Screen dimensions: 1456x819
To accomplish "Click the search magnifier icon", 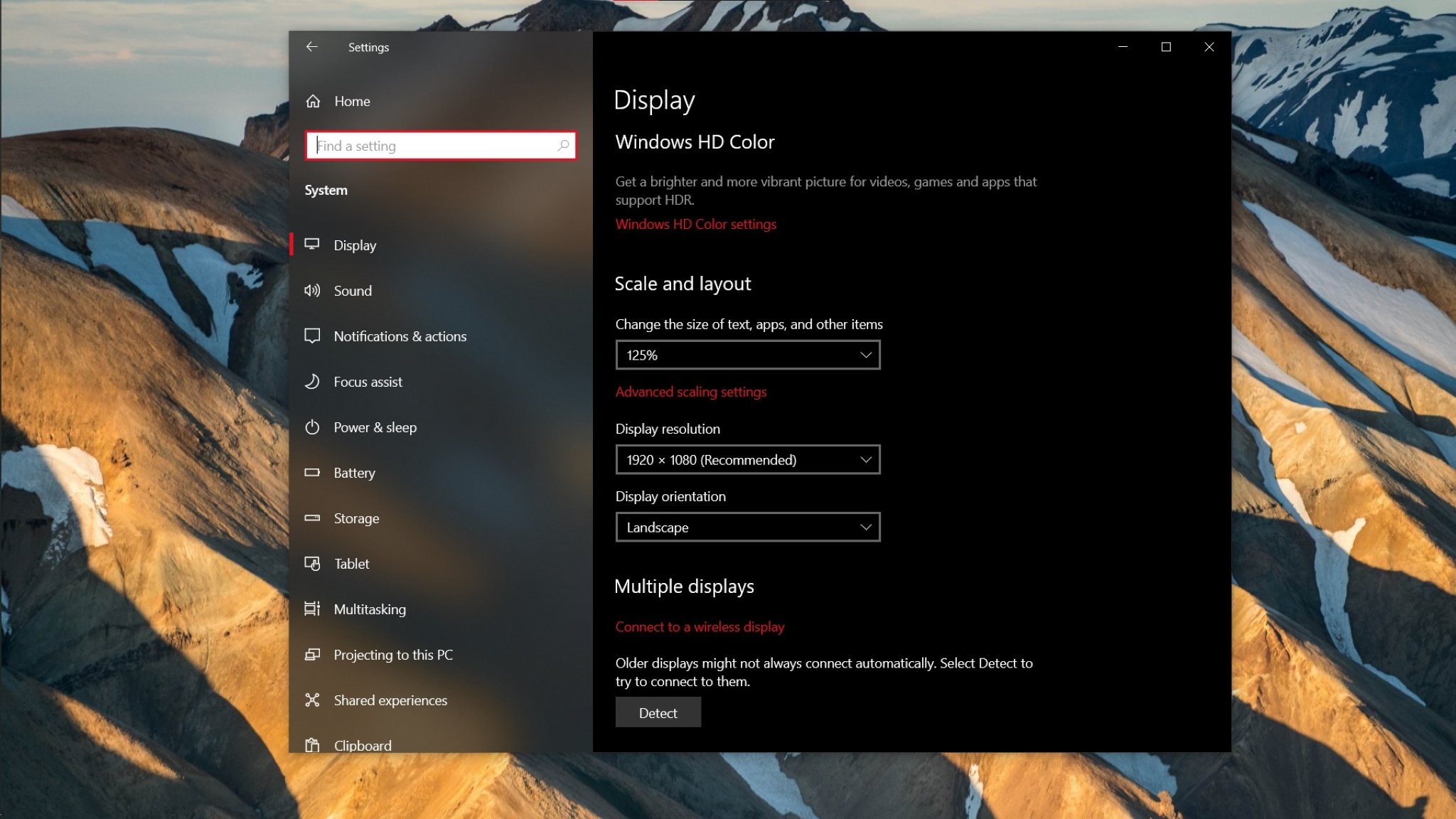I will 563,146.
